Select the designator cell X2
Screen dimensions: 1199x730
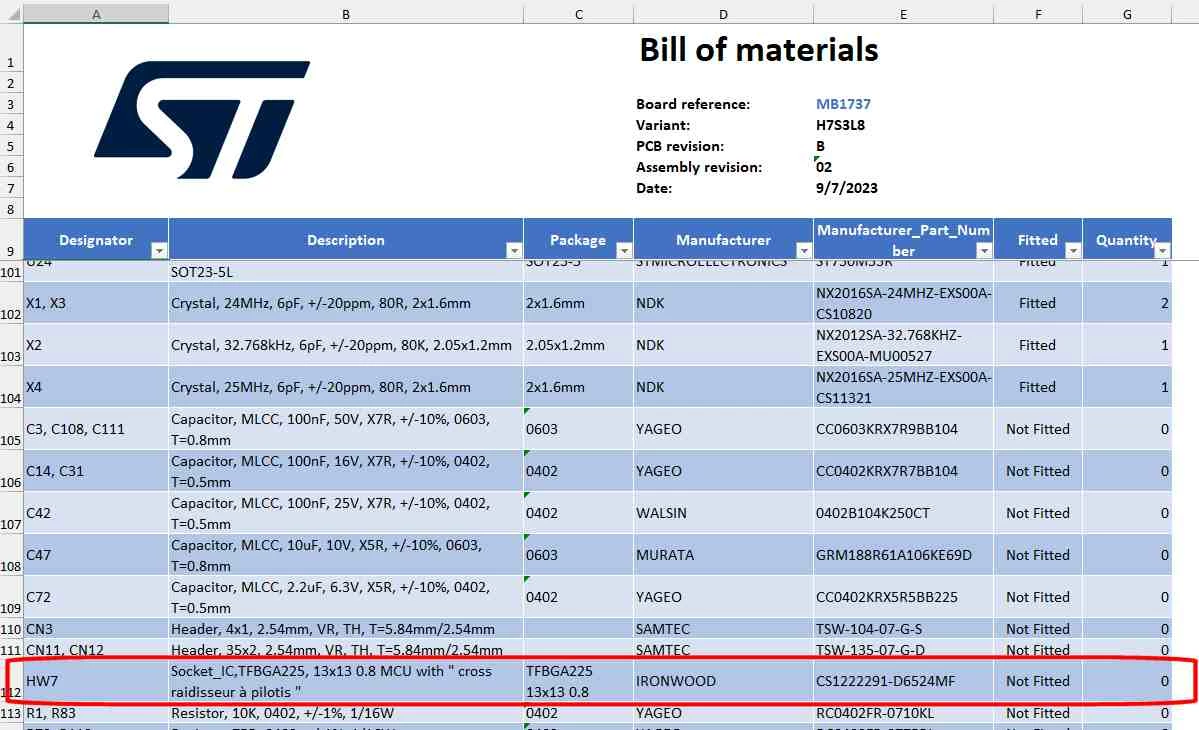pyautogui.click(x=96, y=346)
